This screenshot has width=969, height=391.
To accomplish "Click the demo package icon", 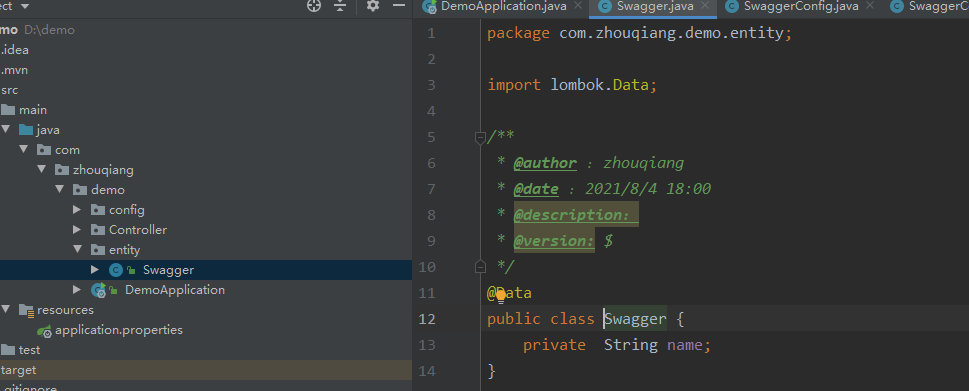I will (80, 190).
